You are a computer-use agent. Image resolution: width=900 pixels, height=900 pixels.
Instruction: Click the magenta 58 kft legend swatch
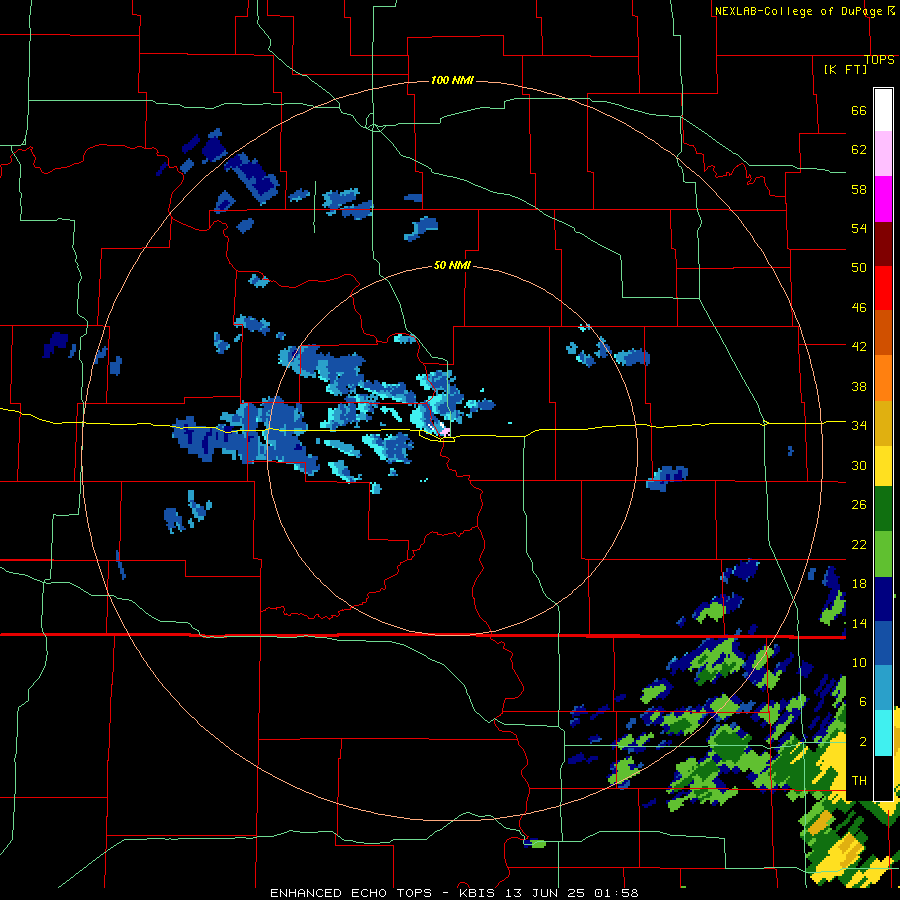click(x=883, y=199)
